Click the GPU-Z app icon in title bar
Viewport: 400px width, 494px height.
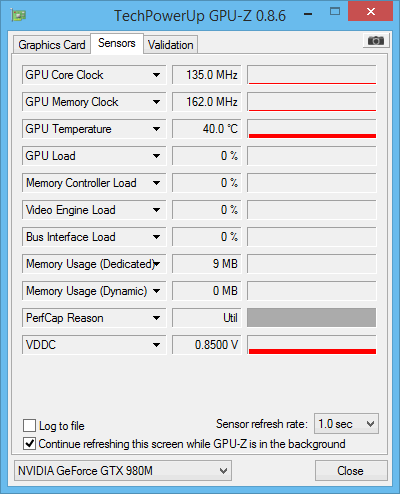pyautogui.click(x=19, y=15)
